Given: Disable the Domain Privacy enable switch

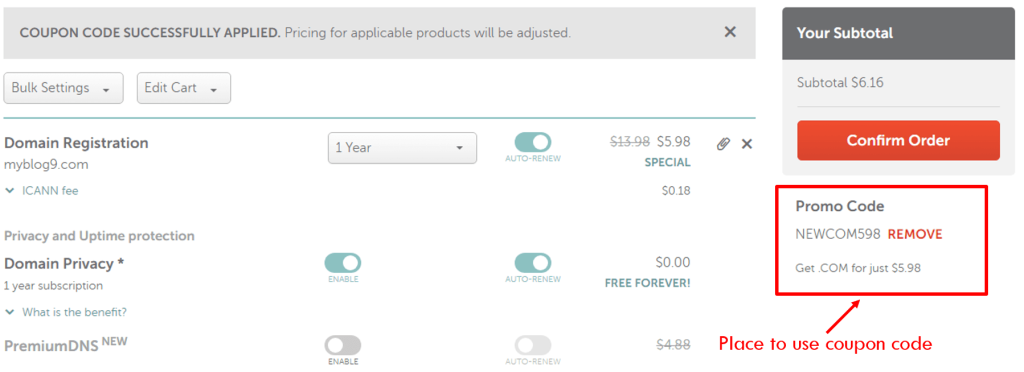Looking at the screenshot, I should pos(342,263).
